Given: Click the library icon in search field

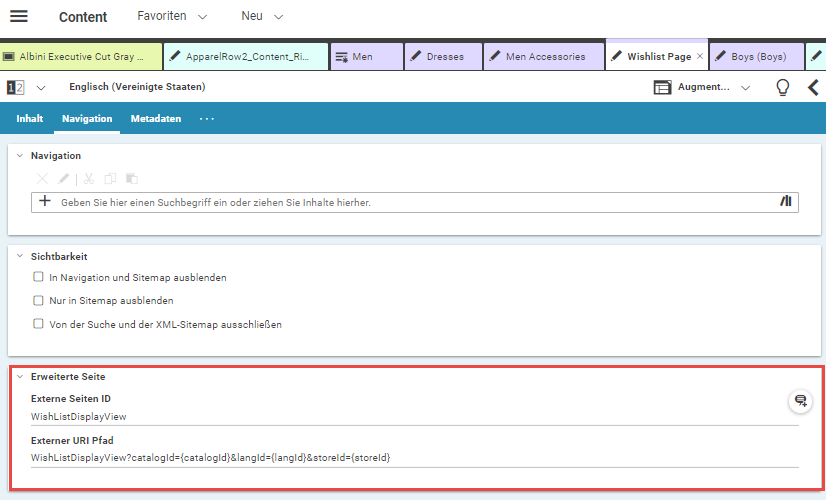Looking at the screenshot, I should [785, 201].
